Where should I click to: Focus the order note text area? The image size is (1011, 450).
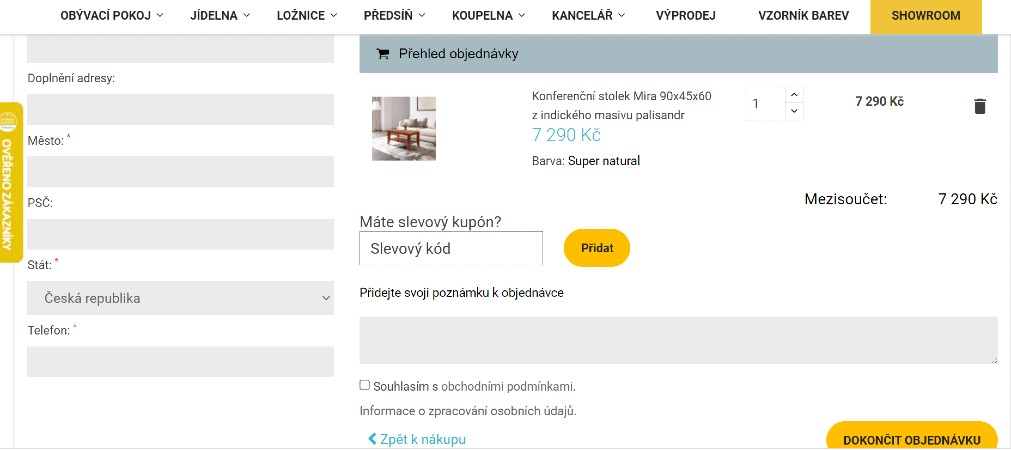pyautogui.click(x=678, y=340)
